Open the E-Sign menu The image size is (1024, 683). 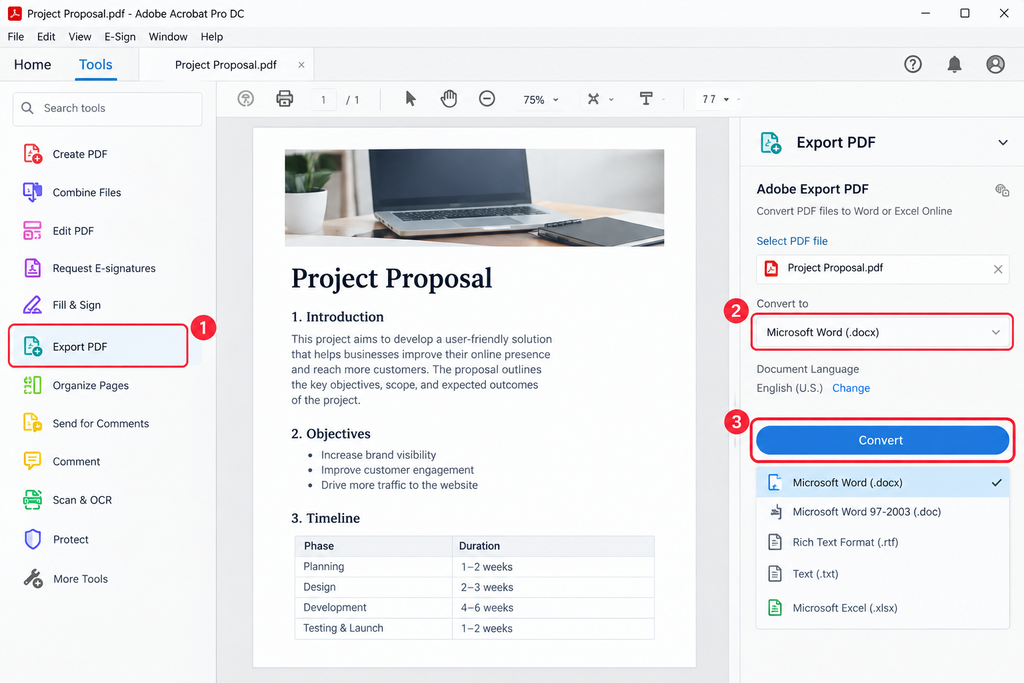pos(120,37)
